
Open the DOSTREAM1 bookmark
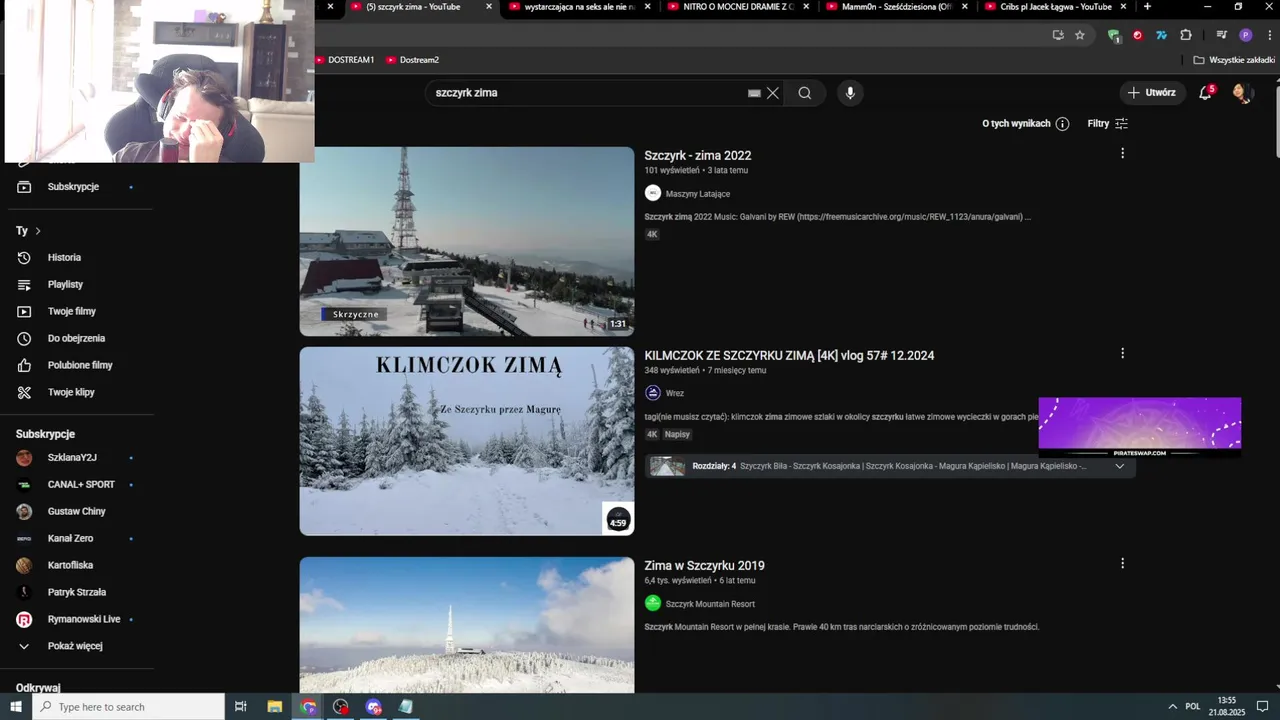344,60
